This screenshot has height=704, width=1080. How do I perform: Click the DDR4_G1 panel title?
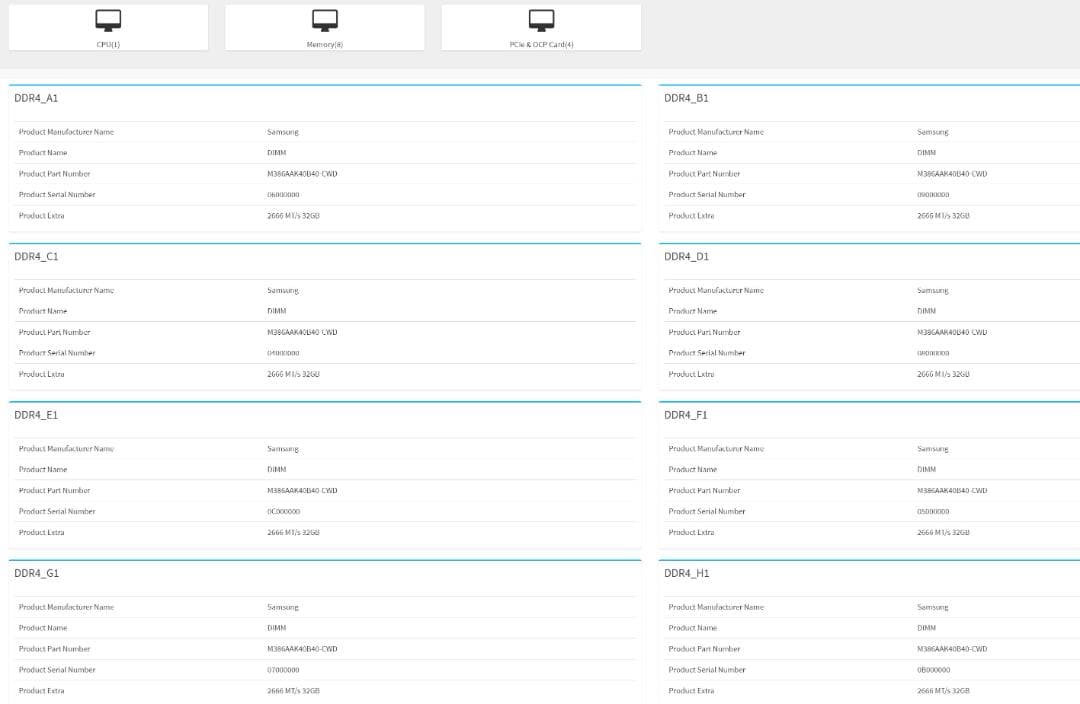36,574
